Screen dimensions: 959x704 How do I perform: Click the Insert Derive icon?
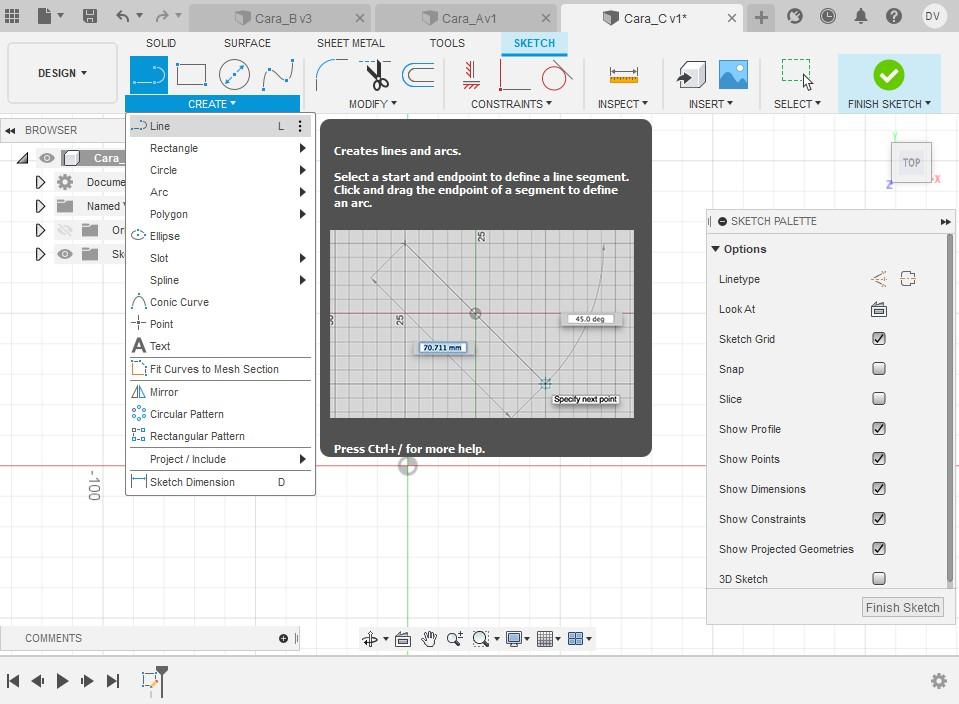[x=692, y=75]
